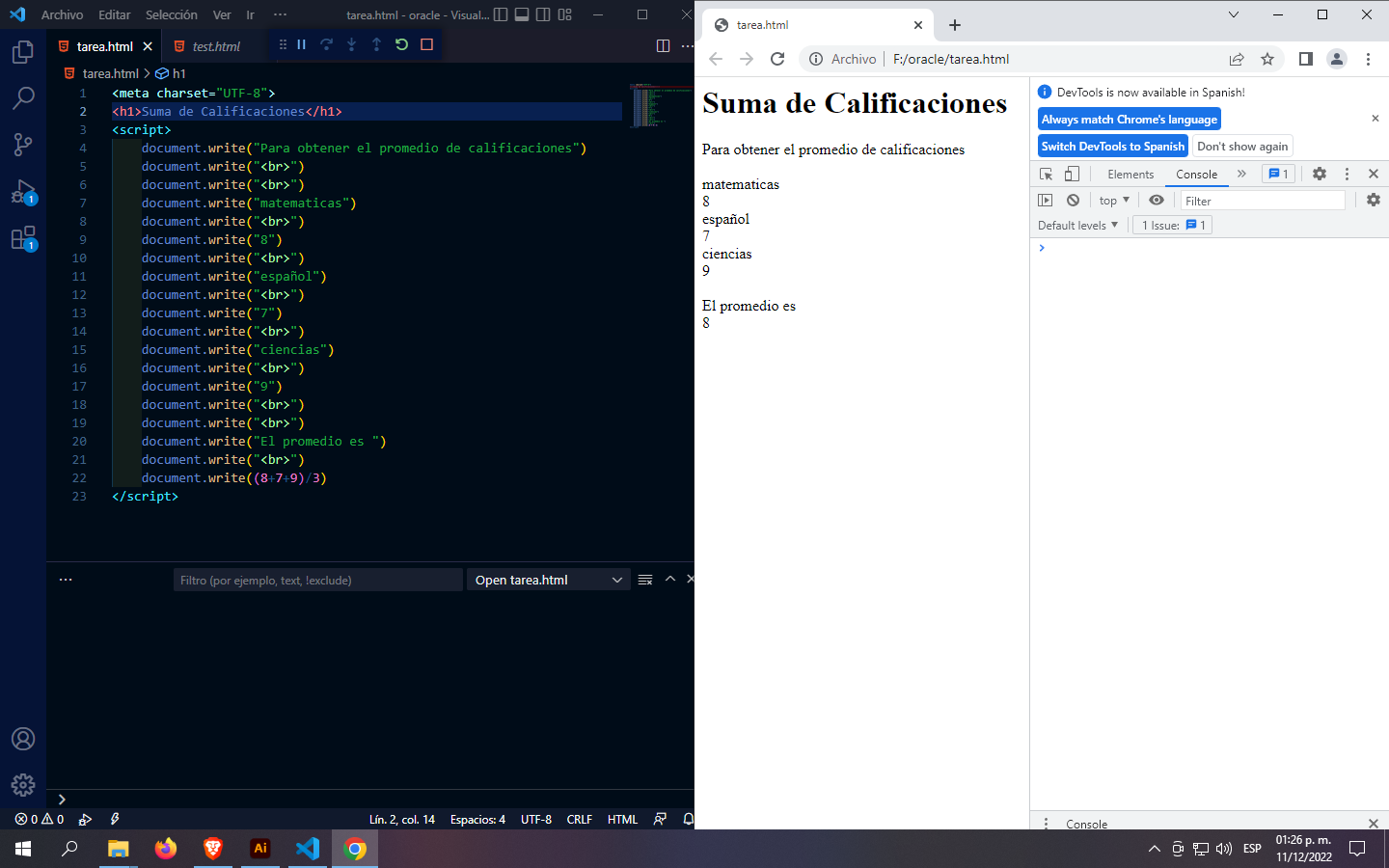Open editor More Actions ellipsis menu
Screen dimensions: 1389x868
pos(687,45)
